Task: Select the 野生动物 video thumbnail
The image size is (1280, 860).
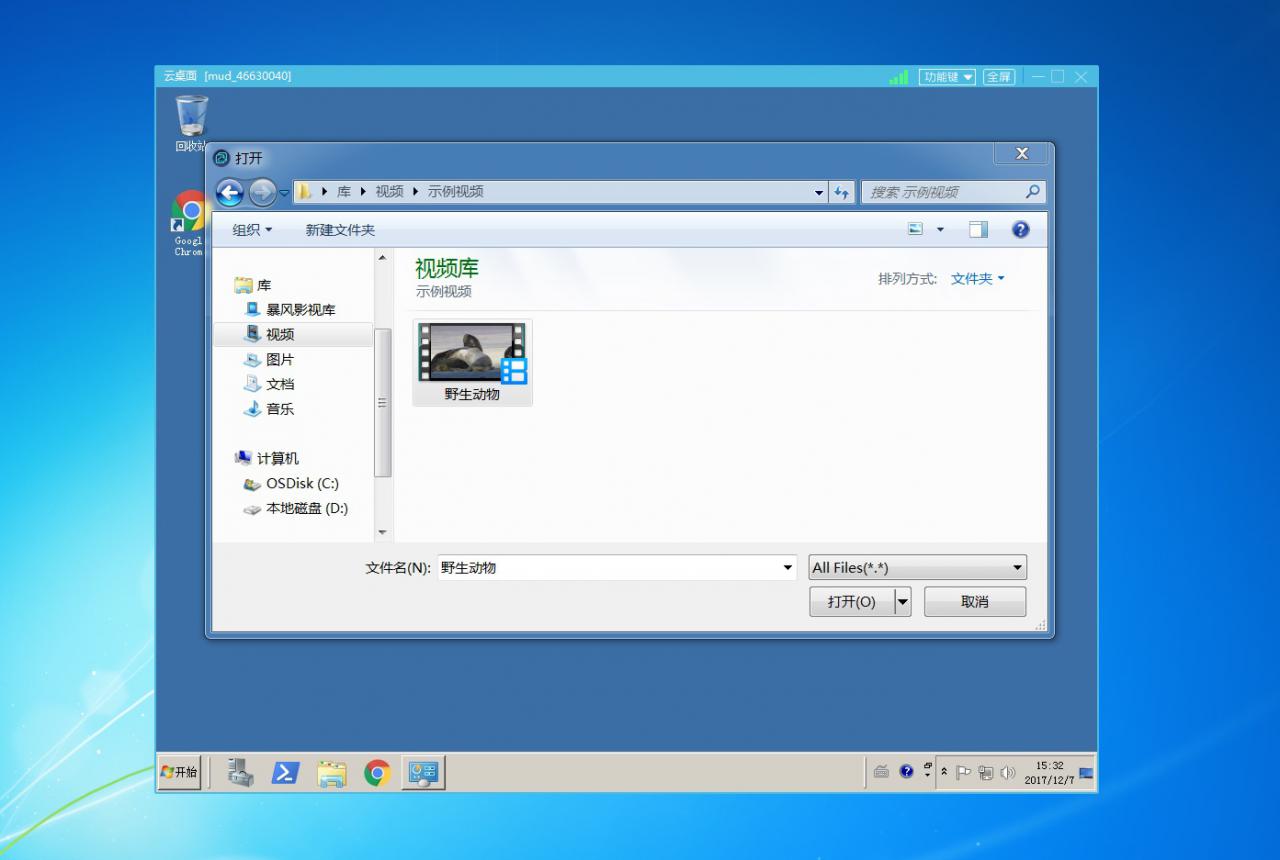Action: [472, 363]
